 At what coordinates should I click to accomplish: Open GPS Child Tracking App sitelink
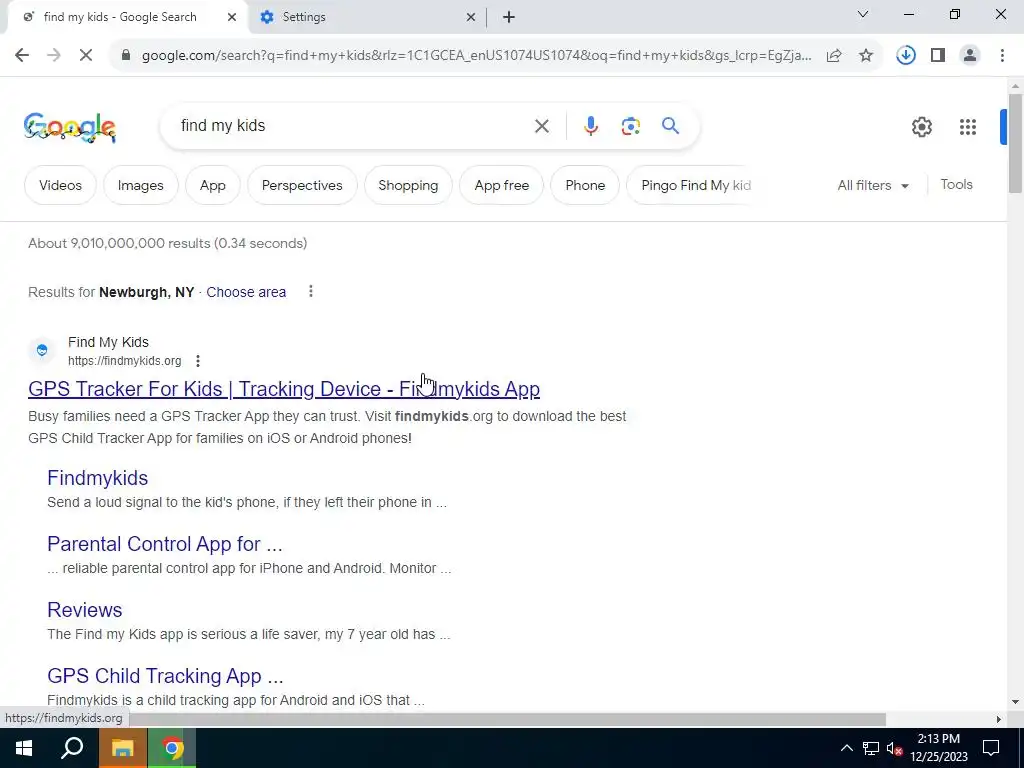(x=165, y=676)
